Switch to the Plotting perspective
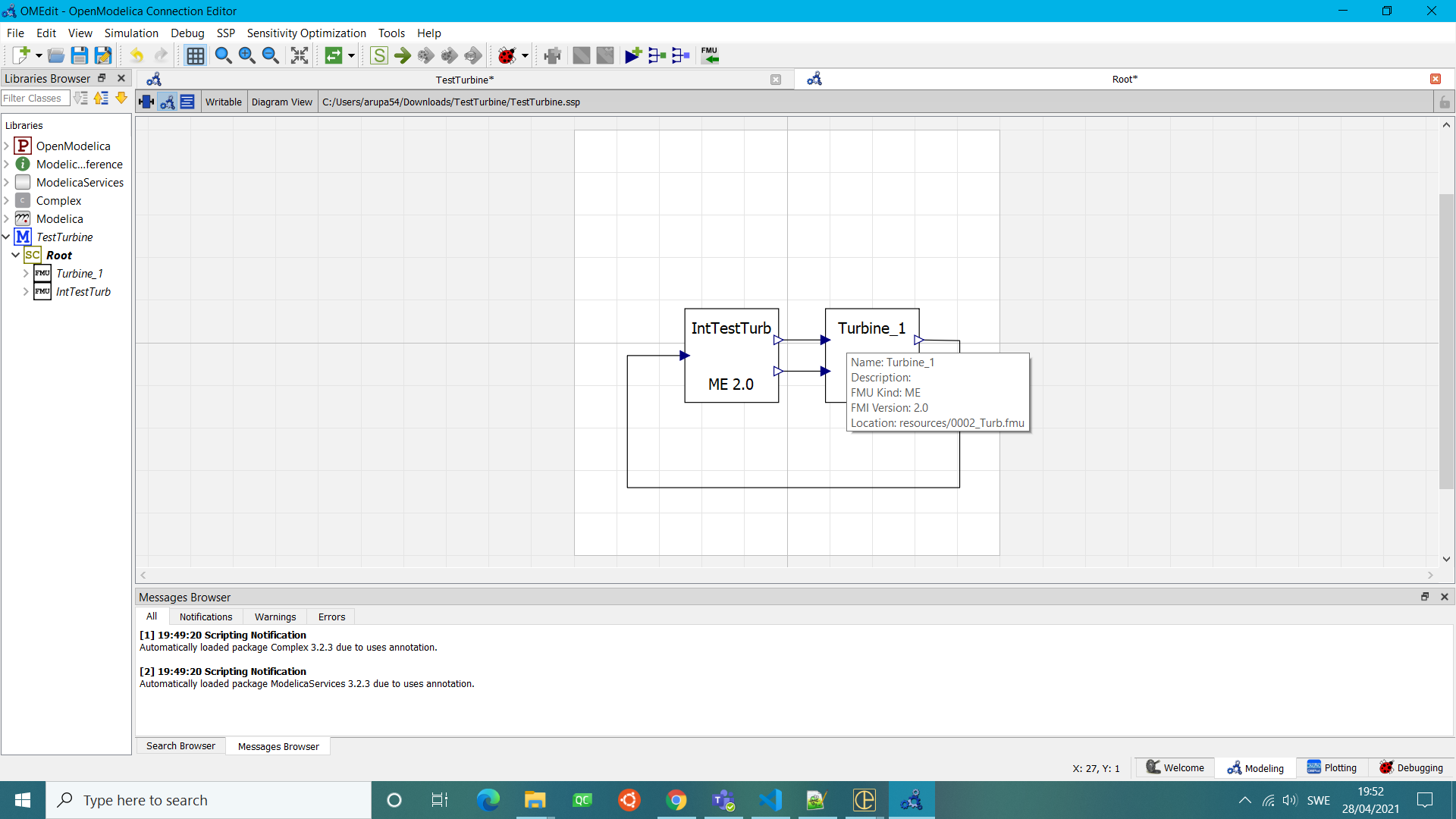This screenshot has width=1456, height=819. click(1332, 767)
